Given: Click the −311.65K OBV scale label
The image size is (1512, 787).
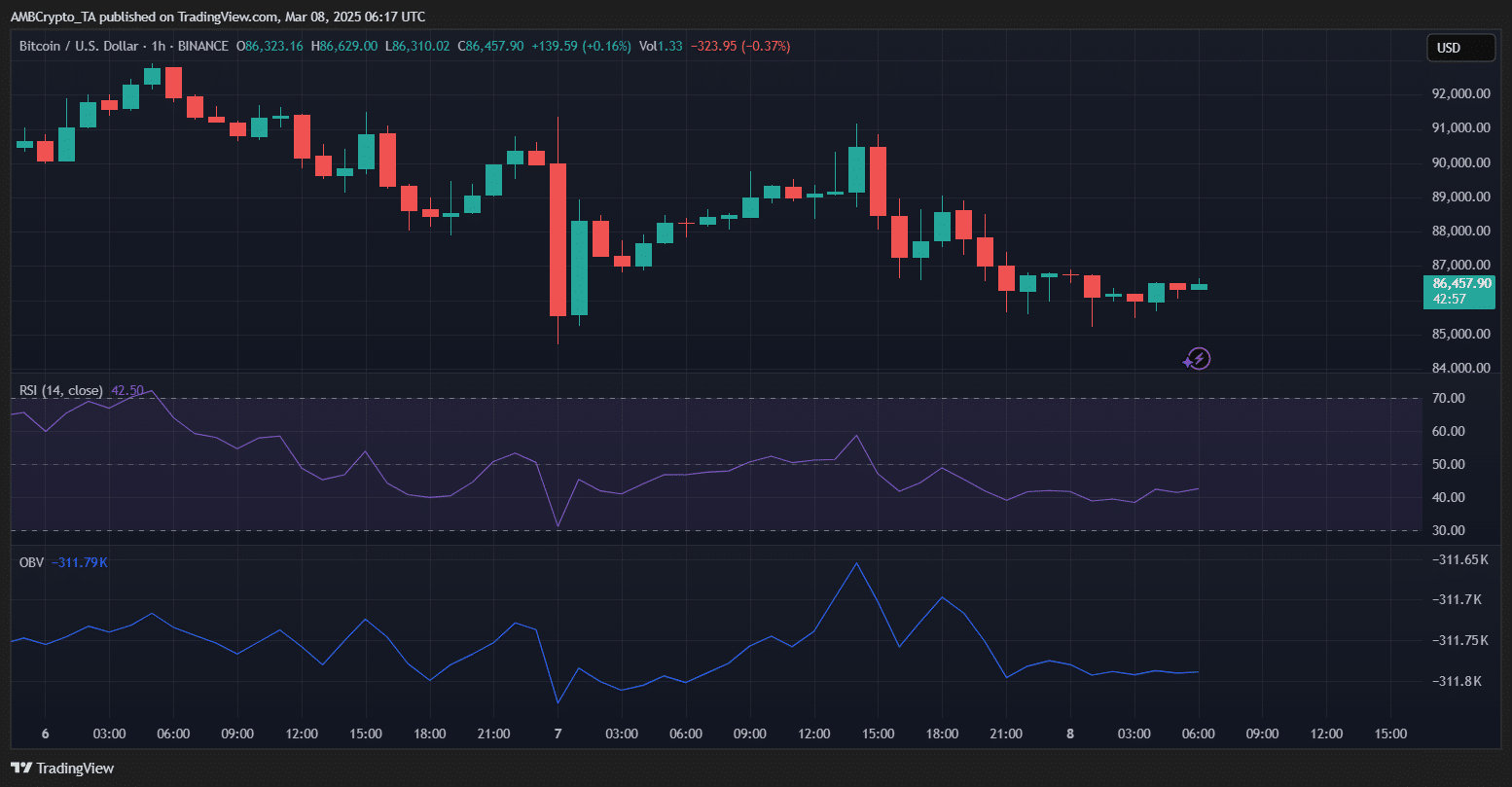Looking at the screenshot, I should 1460,560.
